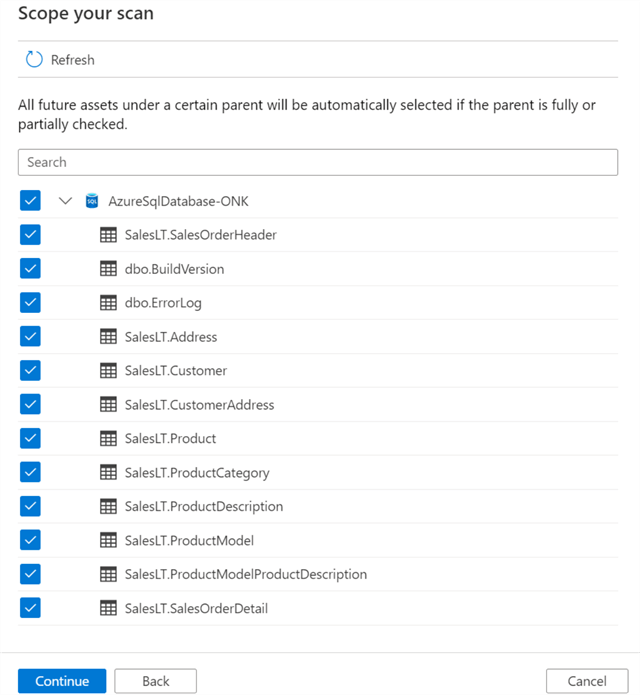The width and height of the screenshot is (640, 695).
Task: Uncheck the AzureSqlDatabase-ONK parent checkbox
Action: coord(30,201)
